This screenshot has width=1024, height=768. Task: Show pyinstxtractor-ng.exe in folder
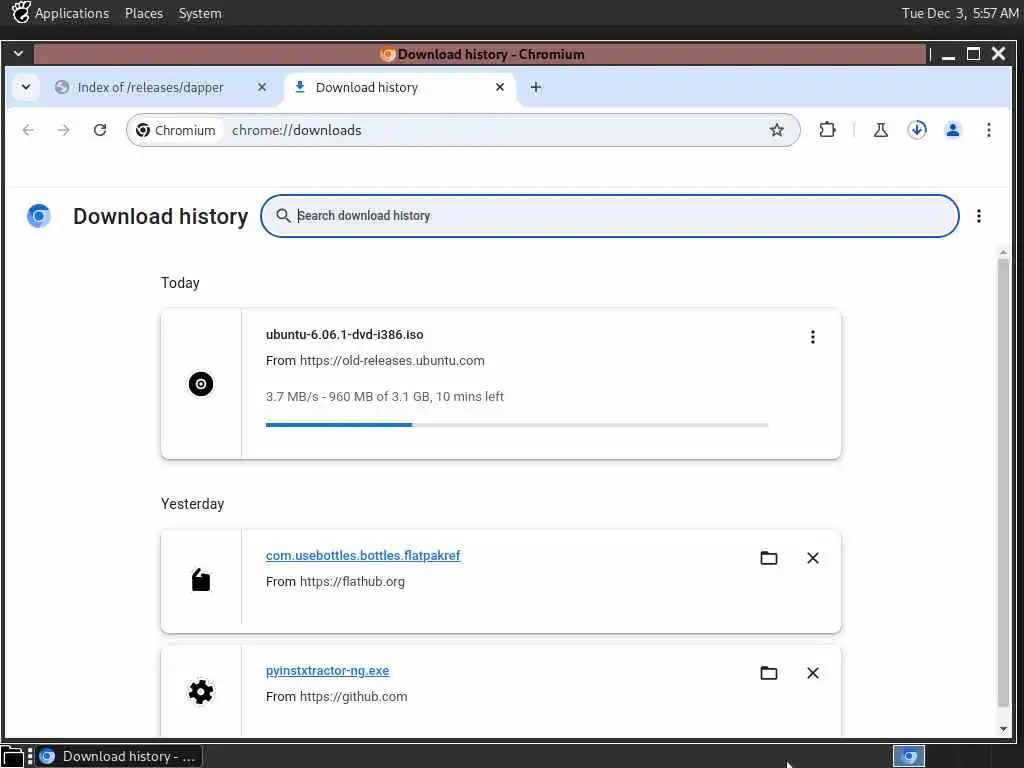click(x=769, y=673)
